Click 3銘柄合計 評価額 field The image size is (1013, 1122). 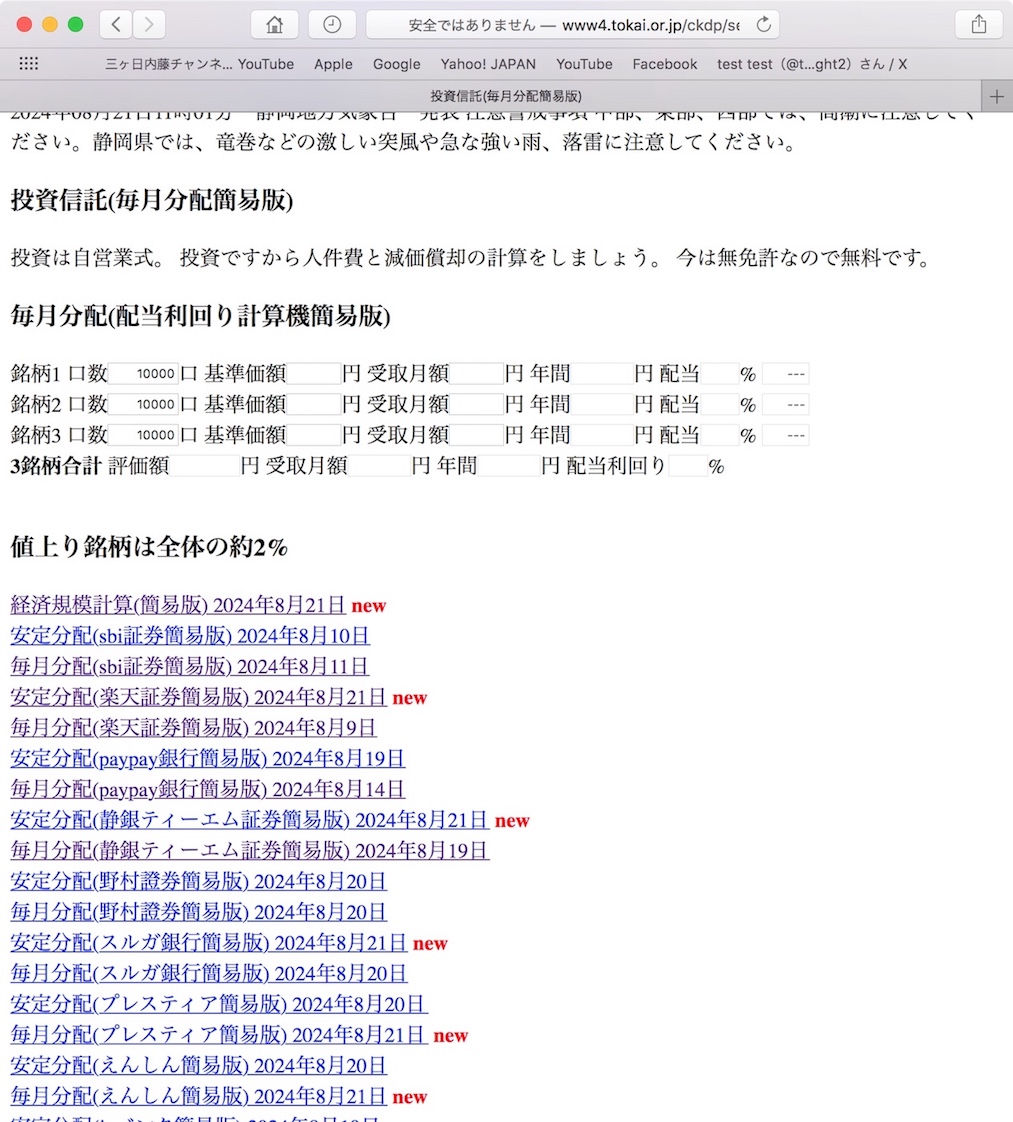click(205, 466)
